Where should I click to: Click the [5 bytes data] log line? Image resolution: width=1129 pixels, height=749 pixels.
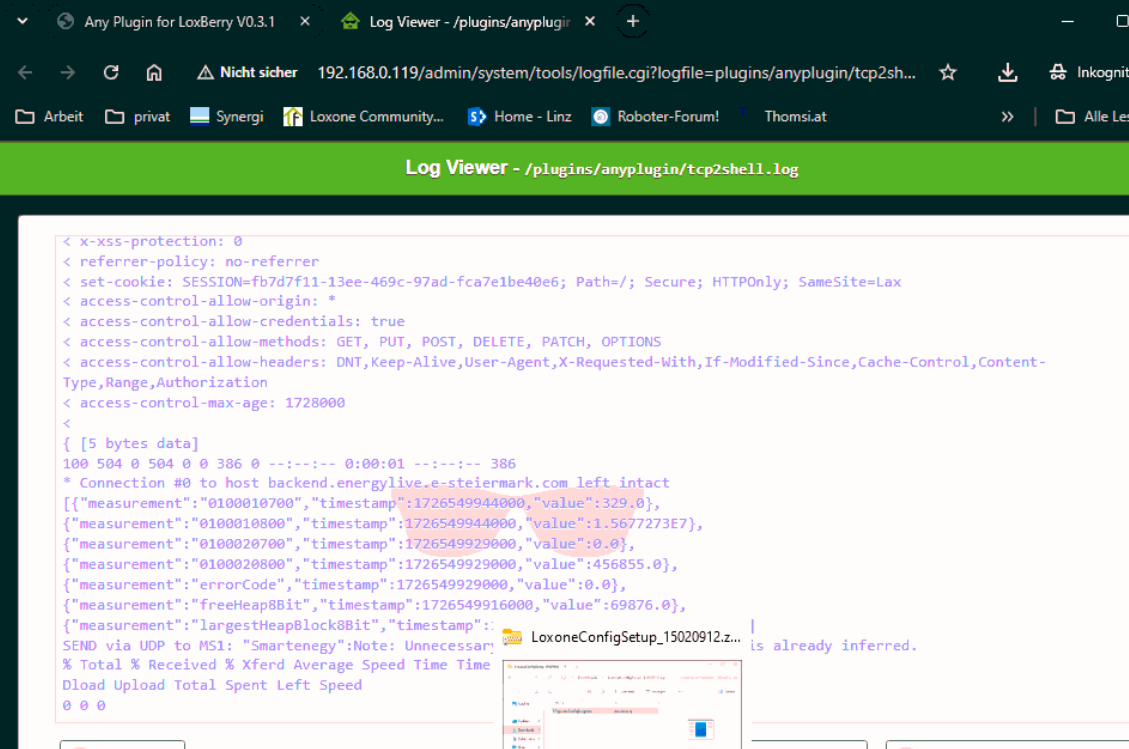pyautogui.click(x=130, y=443)
